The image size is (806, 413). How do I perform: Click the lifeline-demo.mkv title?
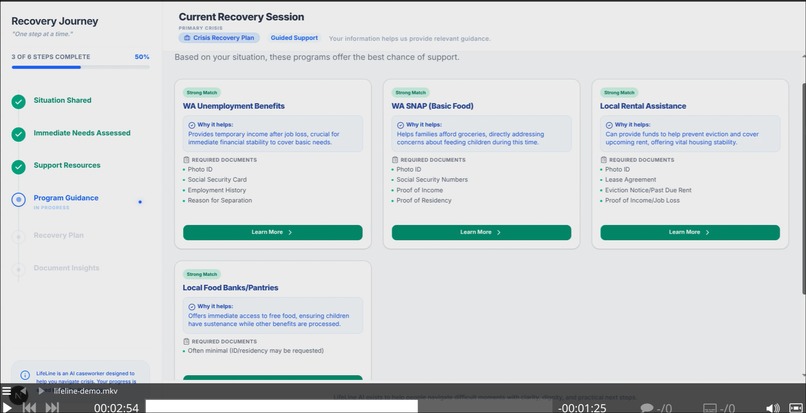(85, 391)
